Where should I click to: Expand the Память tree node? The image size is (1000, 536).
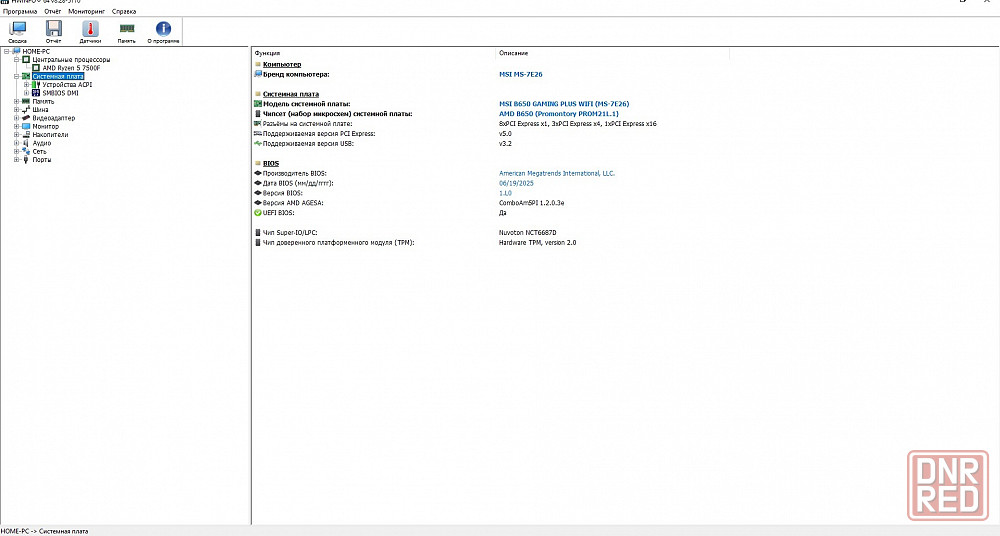coord(17,101)
